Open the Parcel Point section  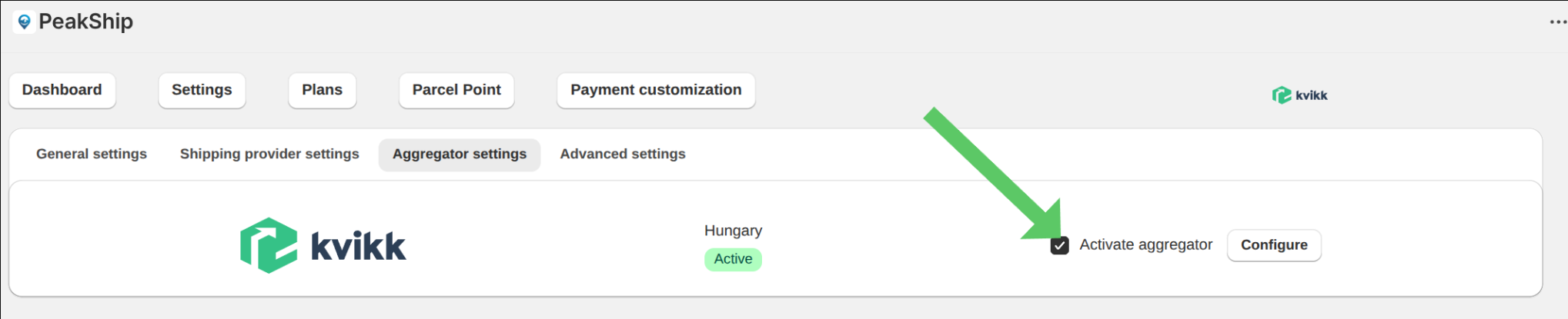(x=456, y=90)
